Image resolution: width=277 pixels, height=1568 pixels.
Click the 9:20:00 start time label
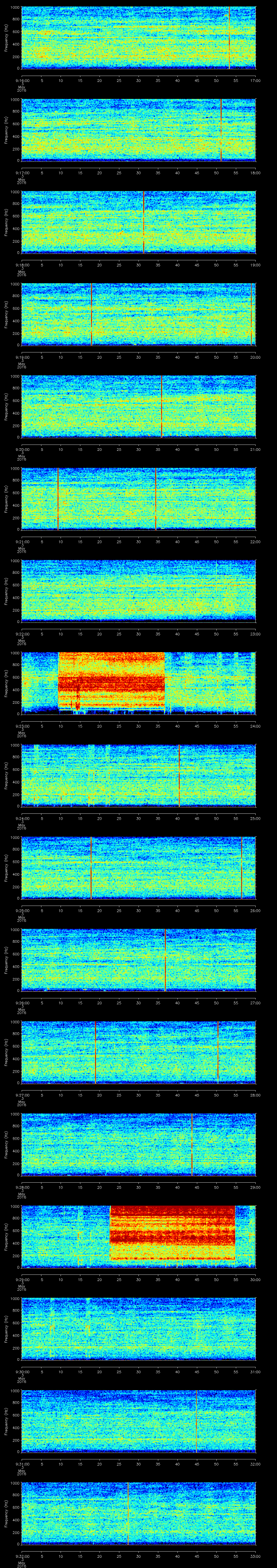[22, 449]
